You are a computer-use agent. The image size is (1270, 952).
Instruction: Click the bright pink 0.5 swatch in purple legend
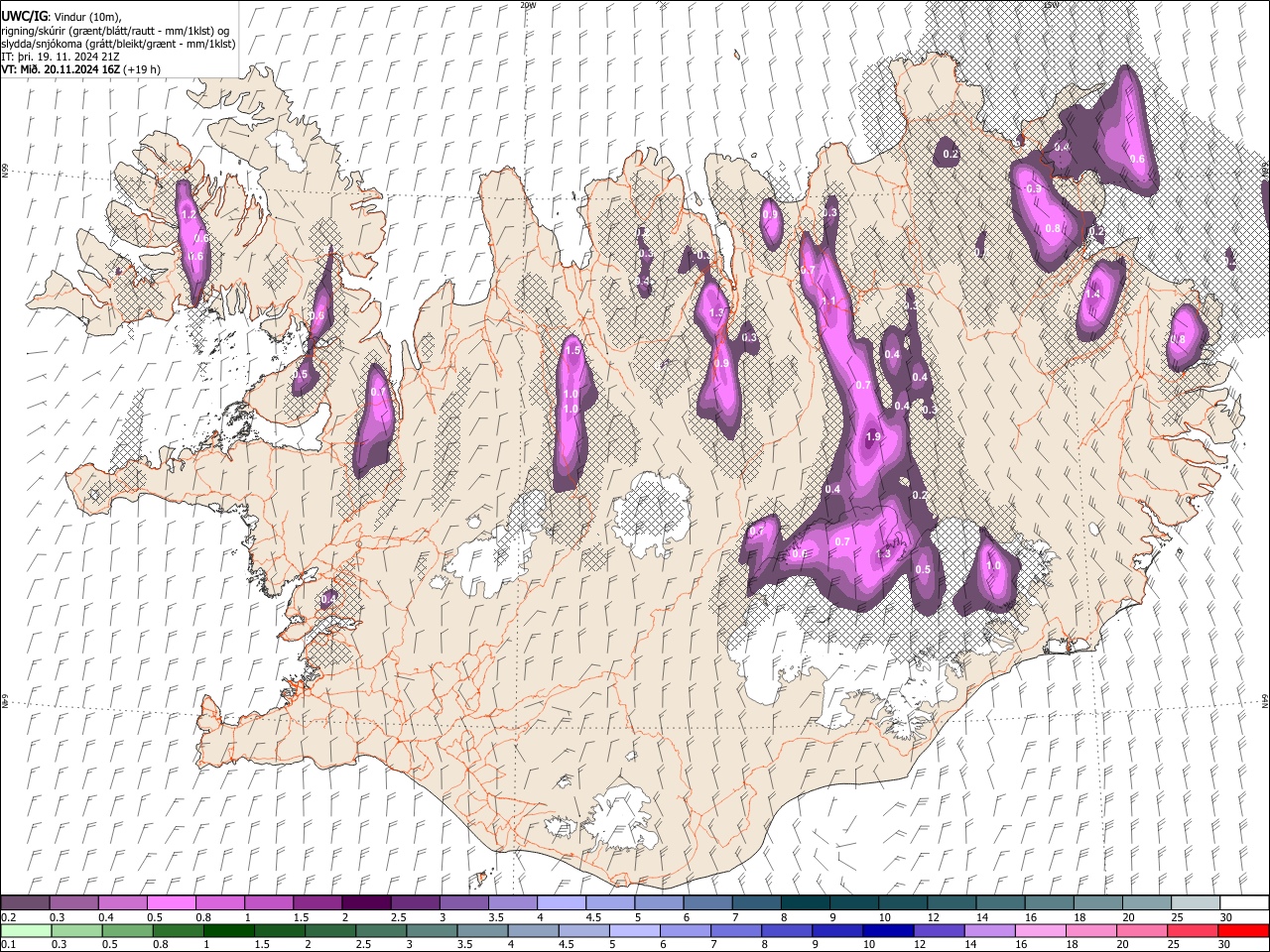pos(171,902)
